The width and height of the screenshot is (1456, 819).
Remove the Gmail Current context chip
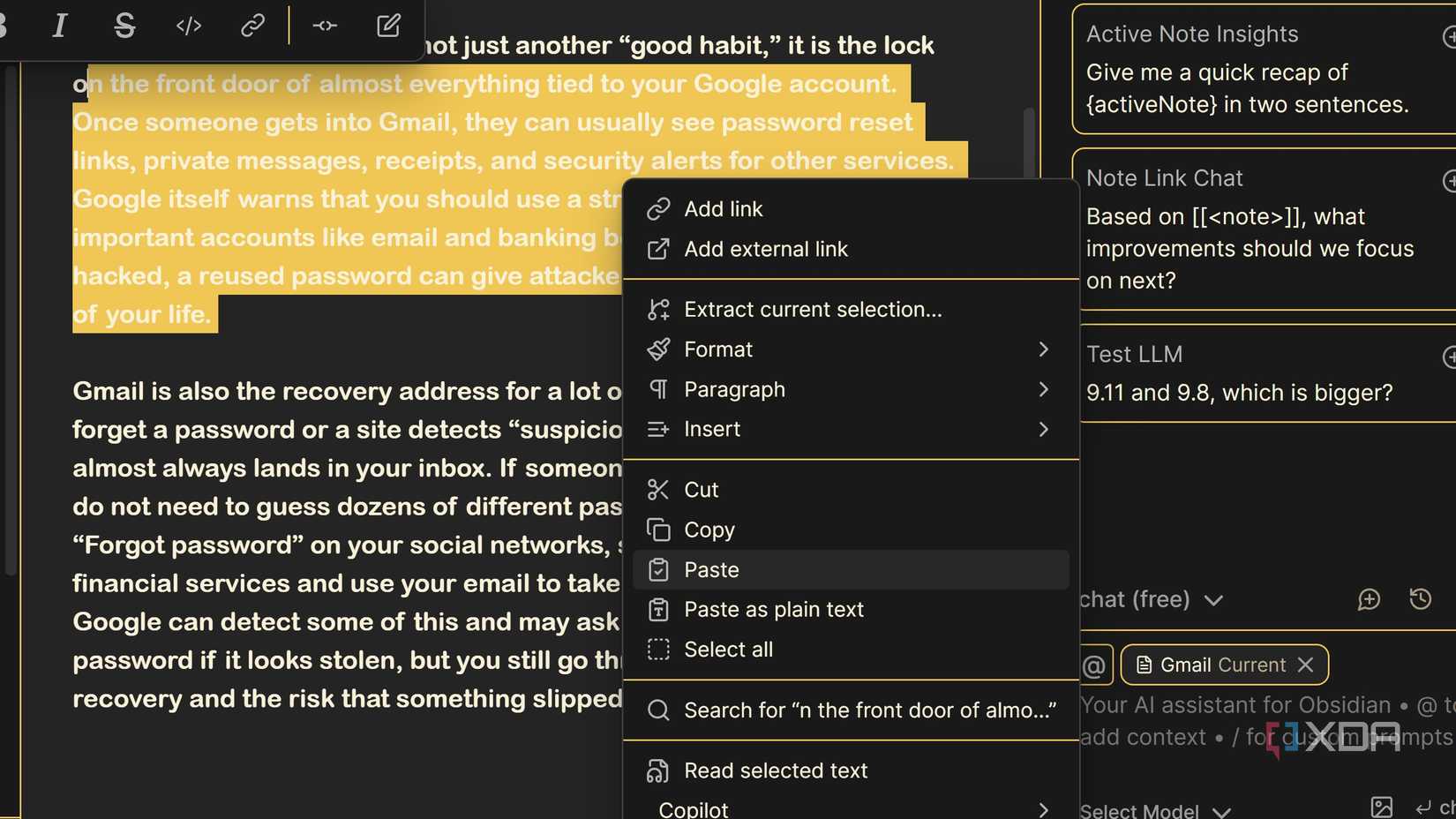pyautogui.click(x=1307, y=665)
